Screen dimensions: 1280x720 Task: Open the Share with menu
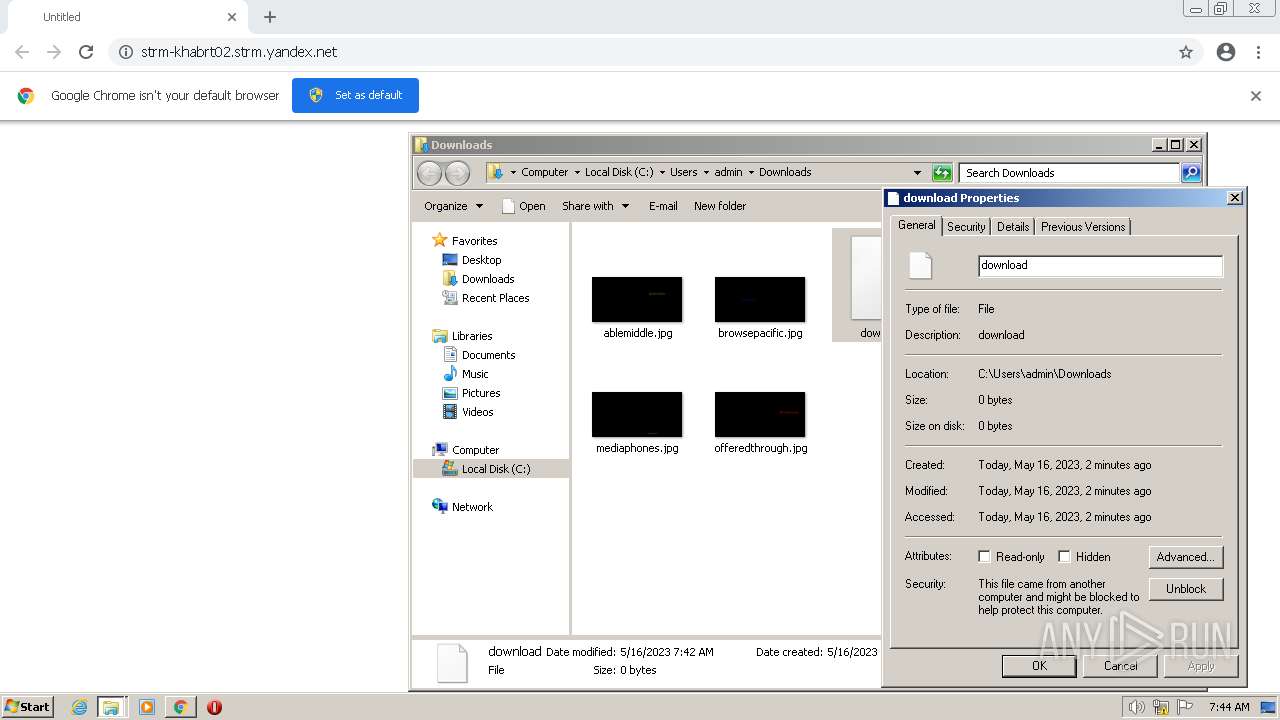(x=595, y=206)
